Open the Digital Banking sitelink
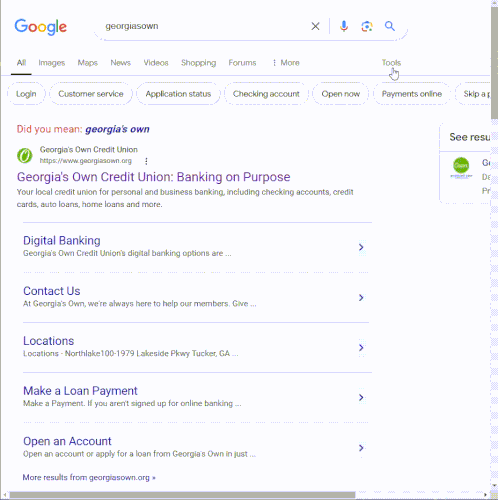Viewport: 498px width, 500px height. tap(62, 241)
